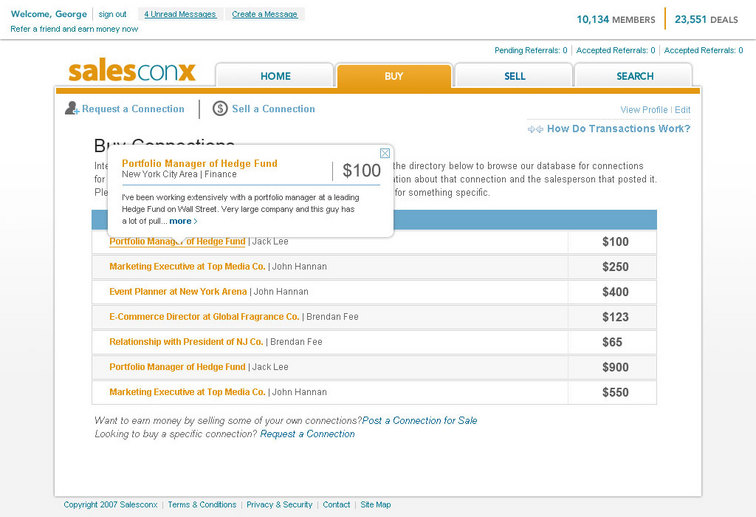The height and width of the screenshot is (517, 756).
Task: Click the $100 price in the popup
Action: (362, 171)
